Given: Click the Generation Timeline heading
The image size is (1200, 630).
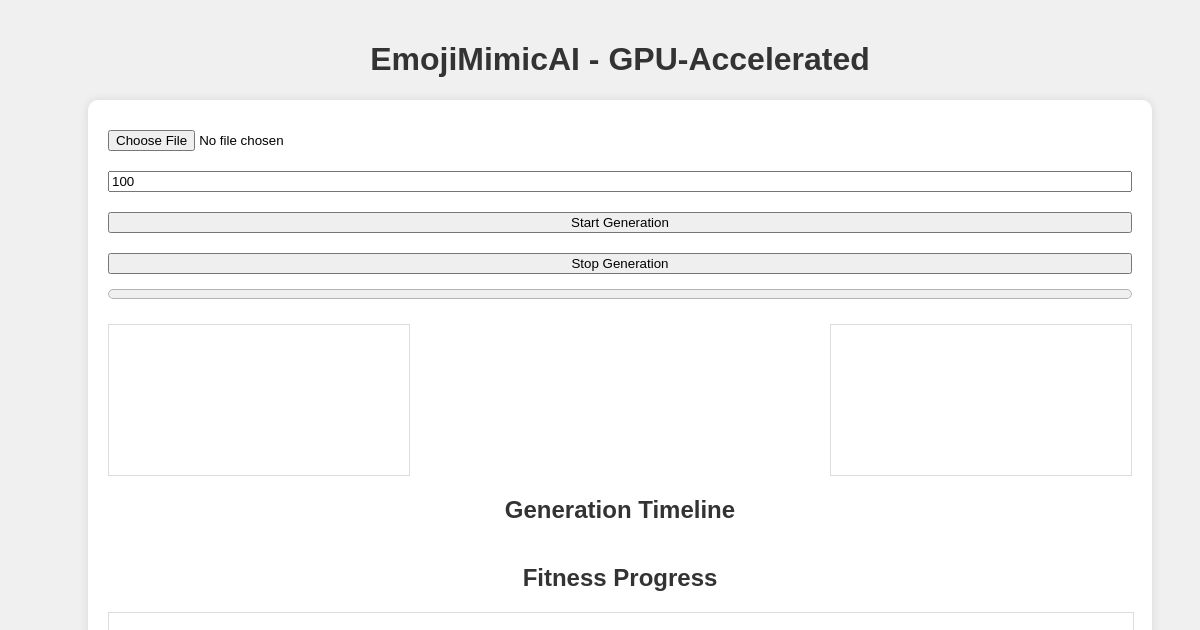Looking at the screenshot, I should pyautogui.click(x=620, y=510).
